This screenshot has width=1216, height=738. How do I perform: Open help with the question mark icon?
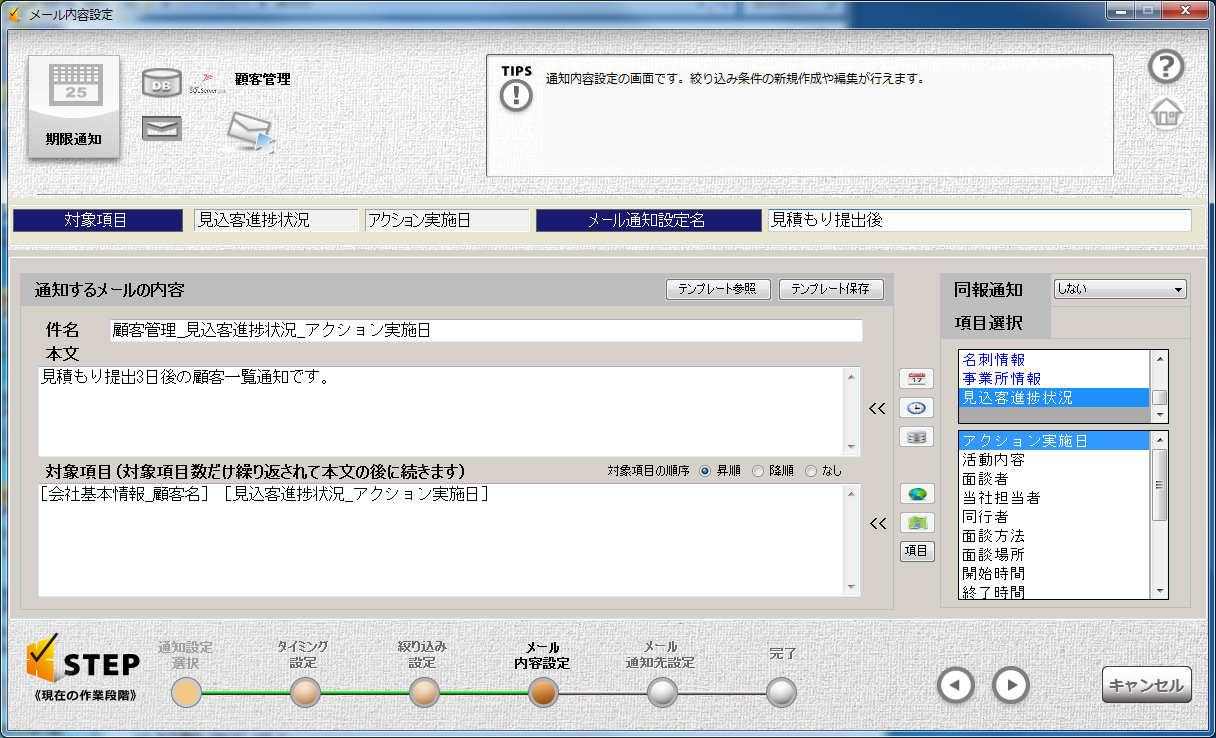point(1166,67)
